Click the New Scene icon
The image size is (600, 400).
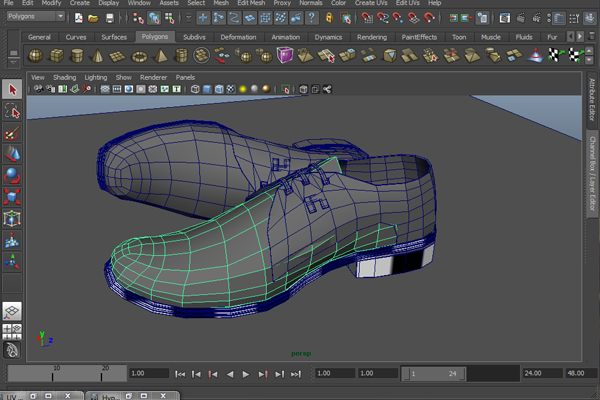pos(78,18)
